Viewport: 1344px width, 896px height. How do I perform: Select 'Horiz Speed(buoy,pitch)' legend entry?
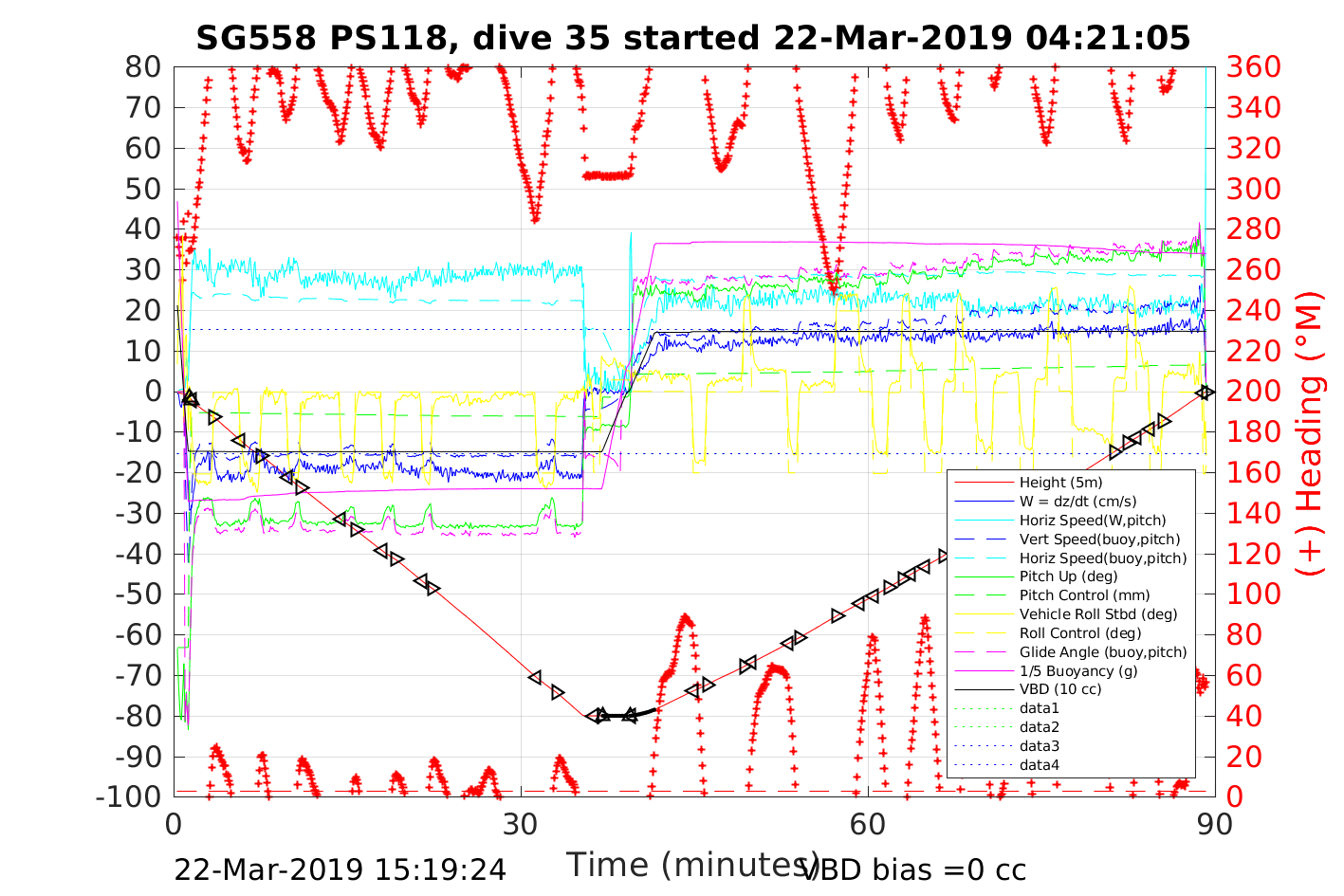(x=1103, y=558)
